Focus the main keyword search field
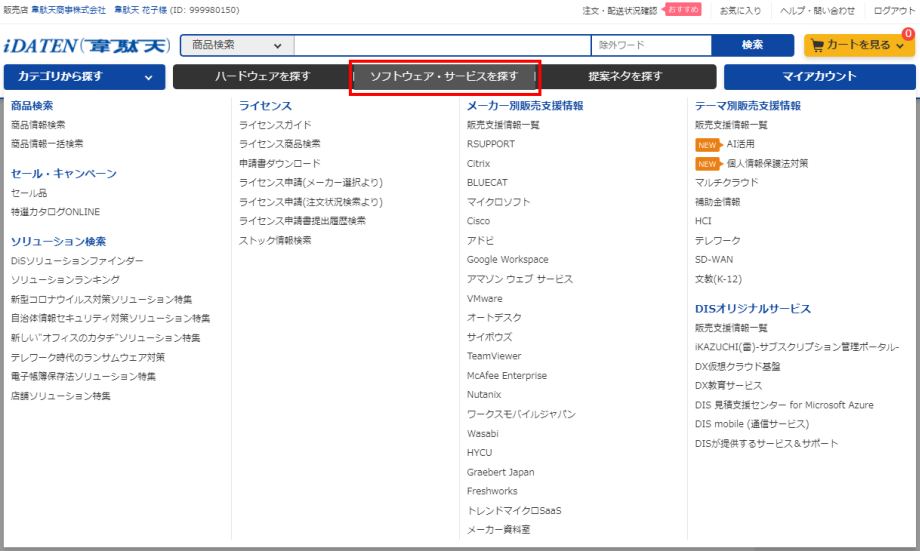The height and width of the screenshot is (551, 920). click(441, 45)
